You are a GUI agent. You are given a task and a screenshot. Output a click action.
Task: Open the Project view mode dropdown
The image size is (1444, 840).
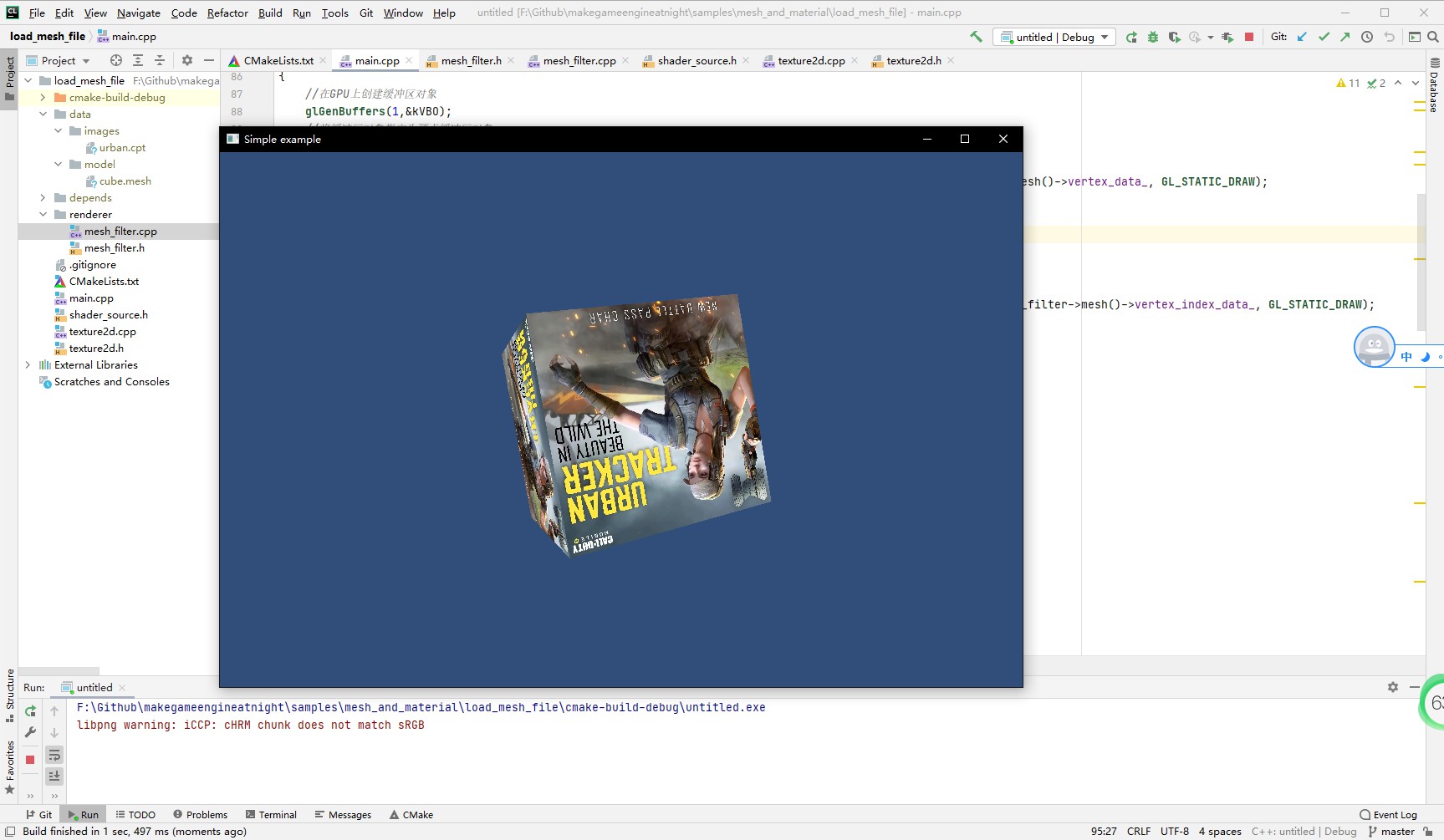pyautogui.click(x=58, y=60)
